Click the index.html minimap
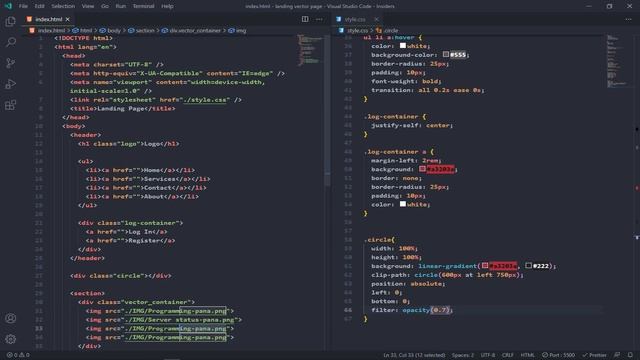Screen dimensions: 640x360 pyautogui.click(x=310, y=50)
